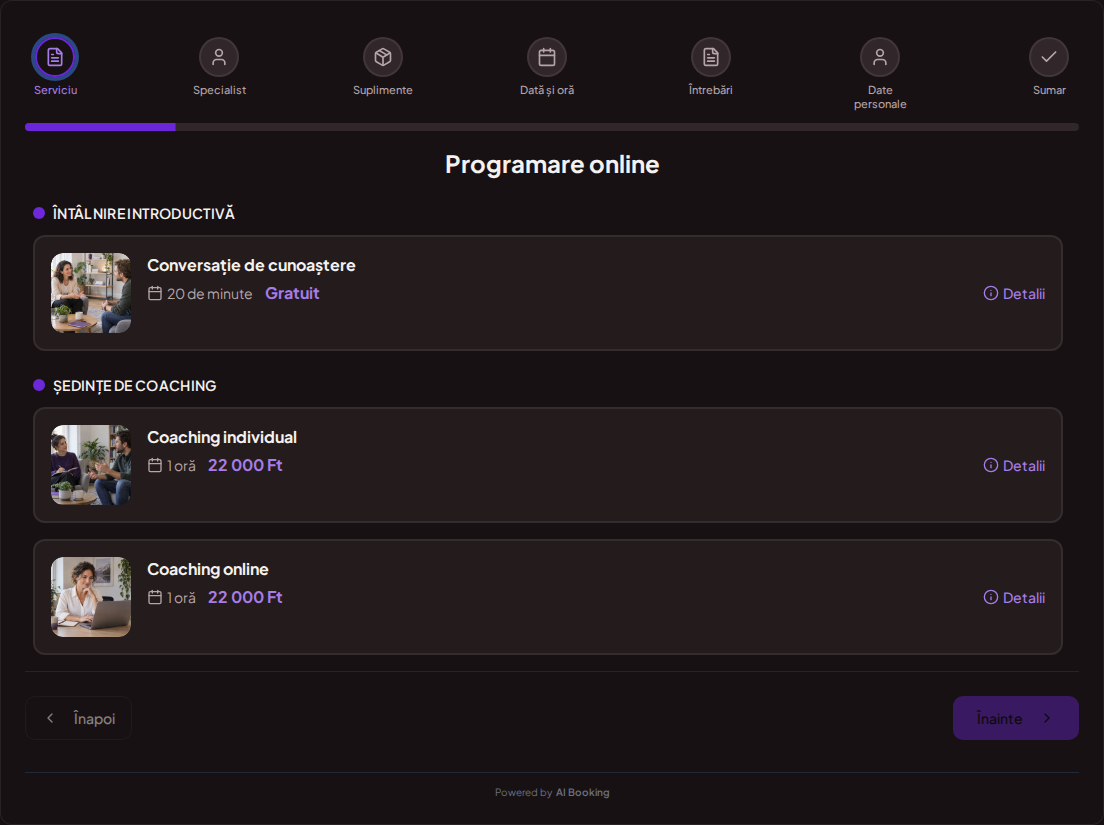
Task: Click calendar icon on Coaching individual card
Action: coord(155,465)
